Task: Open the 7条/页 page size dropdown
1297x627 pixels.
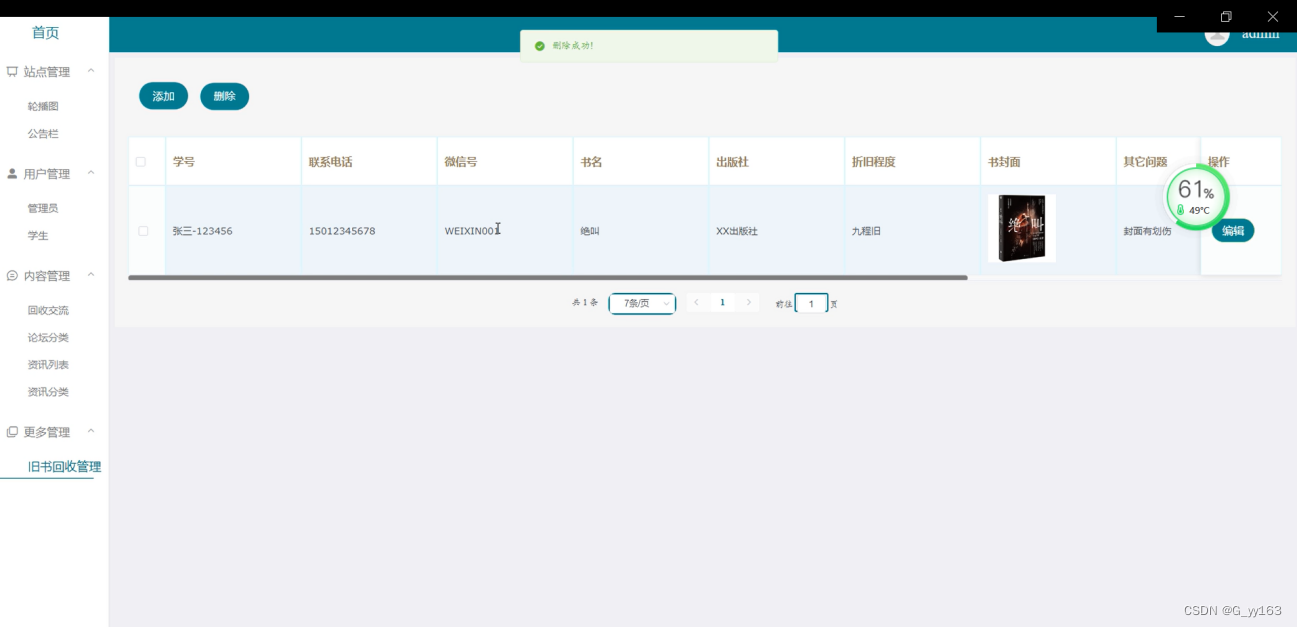Action: 642,303
